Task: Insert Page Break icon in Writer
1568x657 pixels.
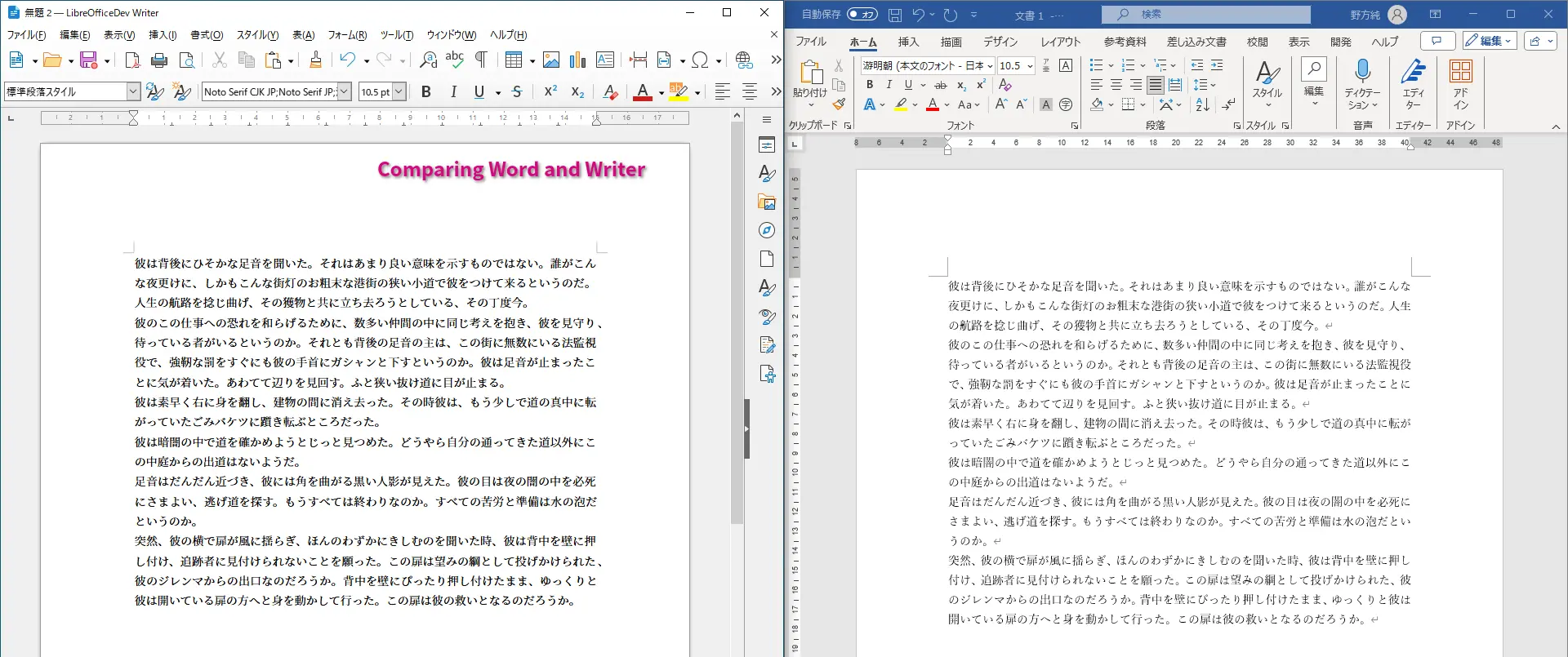Action: tap(639, 60)
